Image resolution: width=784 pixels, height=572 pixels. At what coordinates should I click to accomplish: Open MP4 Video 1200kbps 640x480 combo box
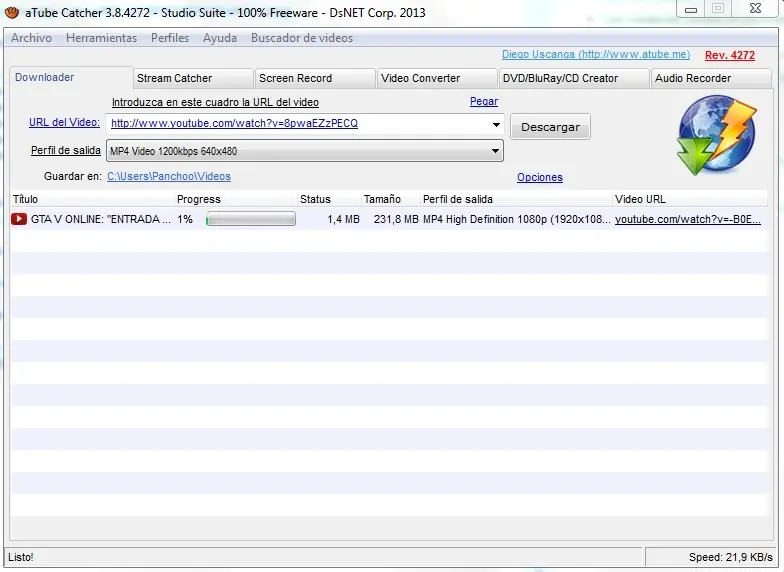point(305,151)
